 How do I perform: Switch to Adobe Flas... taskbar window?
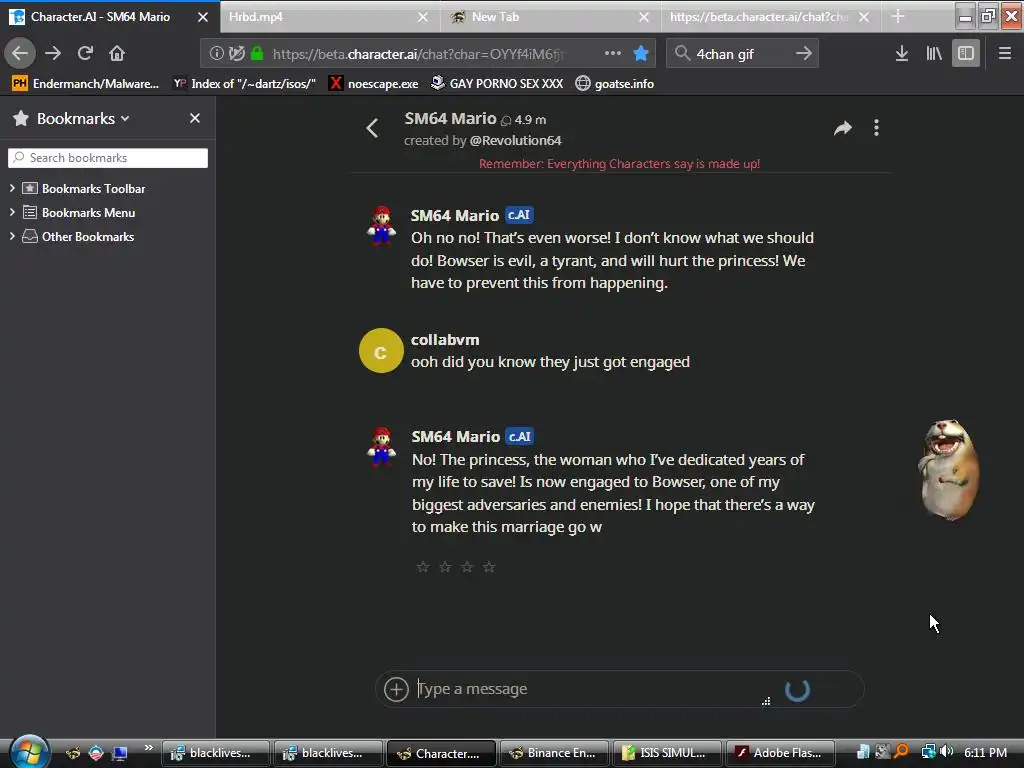coord(780,753)
